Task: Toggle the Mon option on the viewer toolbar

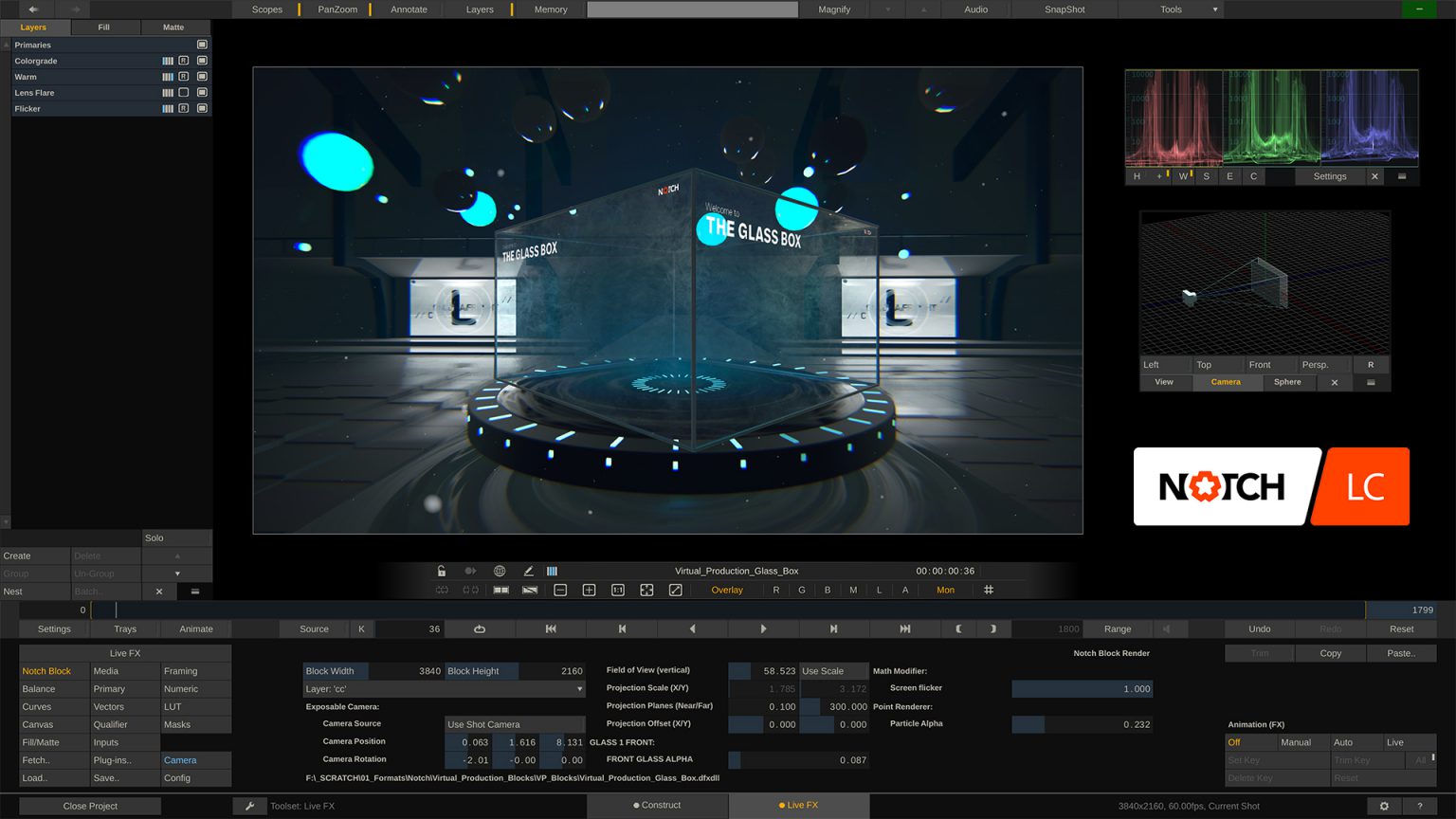Action: tap(945, 589)
